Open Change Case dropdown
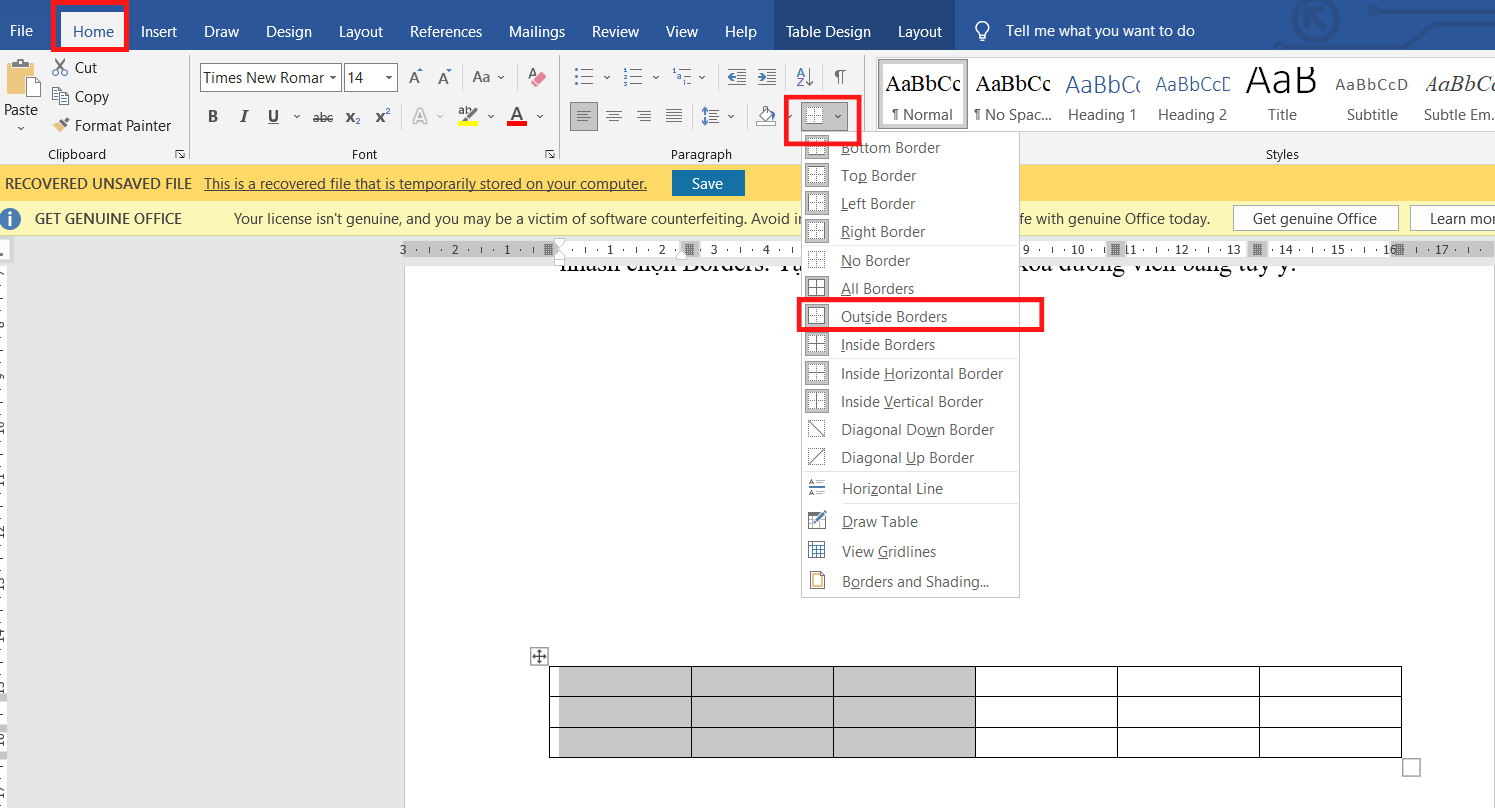1495x808 pixels. 488,77
